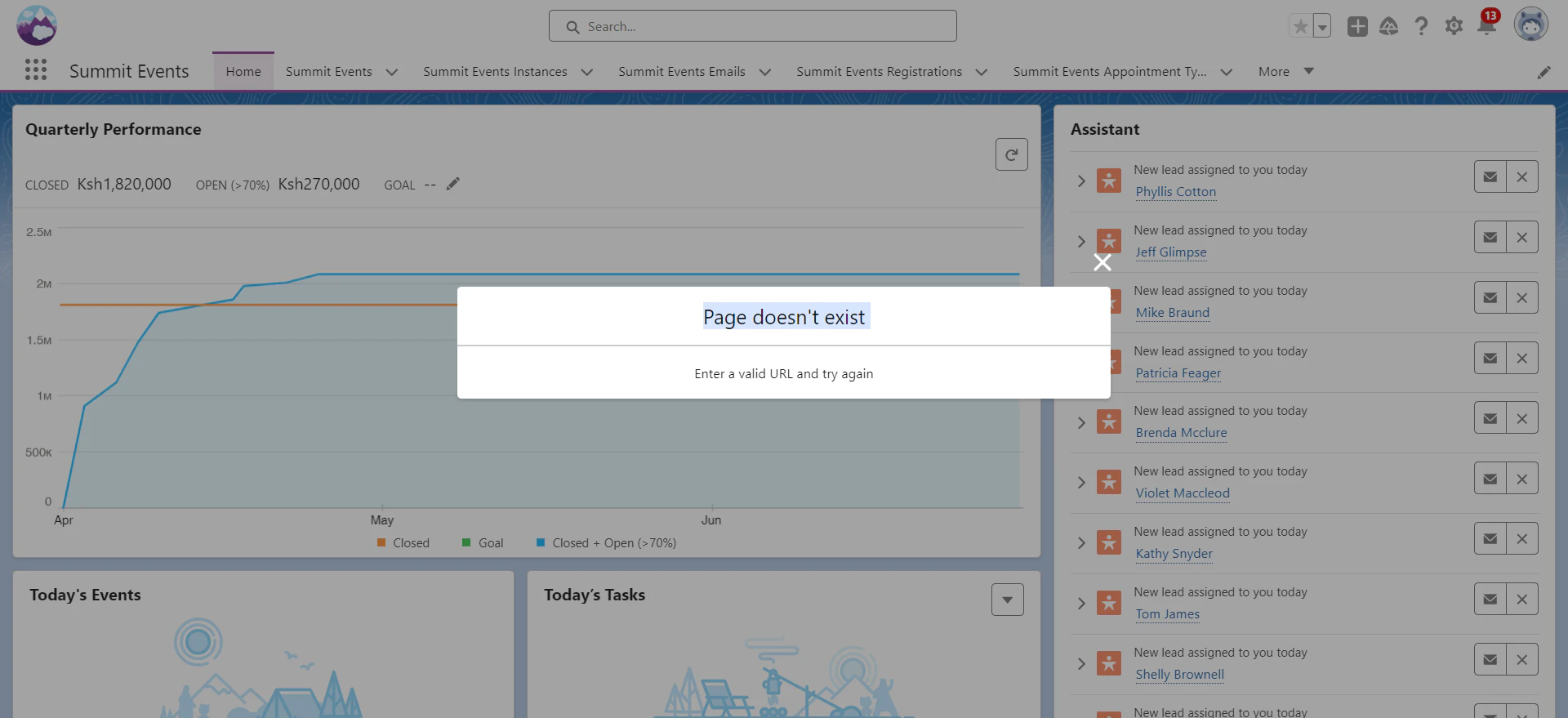
Task: Open the Help question mark icon
Action: click(1421, 26)
